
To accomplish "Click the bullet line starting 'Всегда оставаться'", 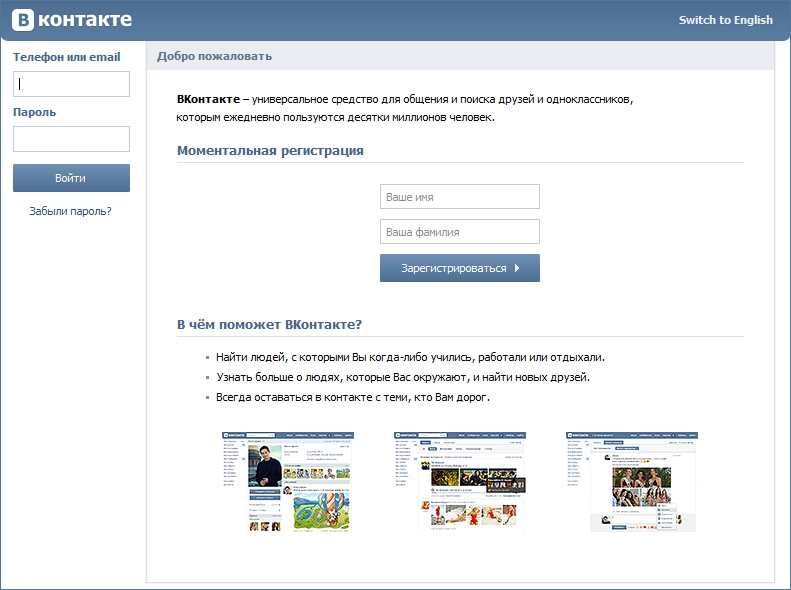I will [352, 397].
